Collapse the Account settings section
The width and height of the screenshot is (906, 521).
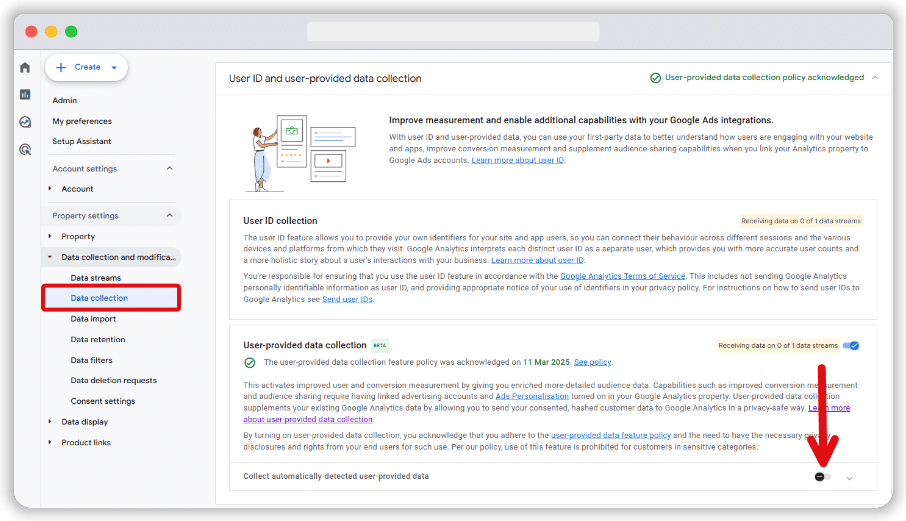170,168
